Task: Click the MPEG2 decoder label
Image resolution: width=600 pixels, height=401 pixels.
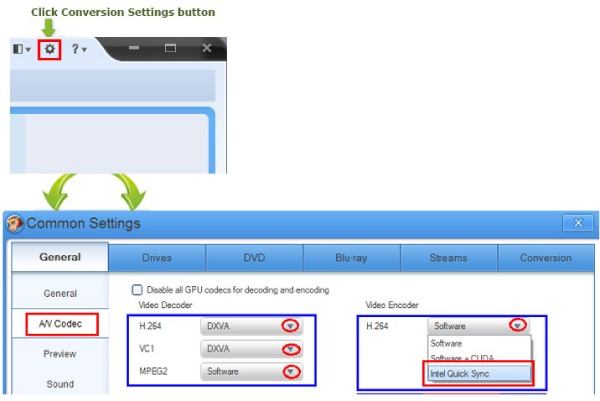Action: [x=153, y=372]
